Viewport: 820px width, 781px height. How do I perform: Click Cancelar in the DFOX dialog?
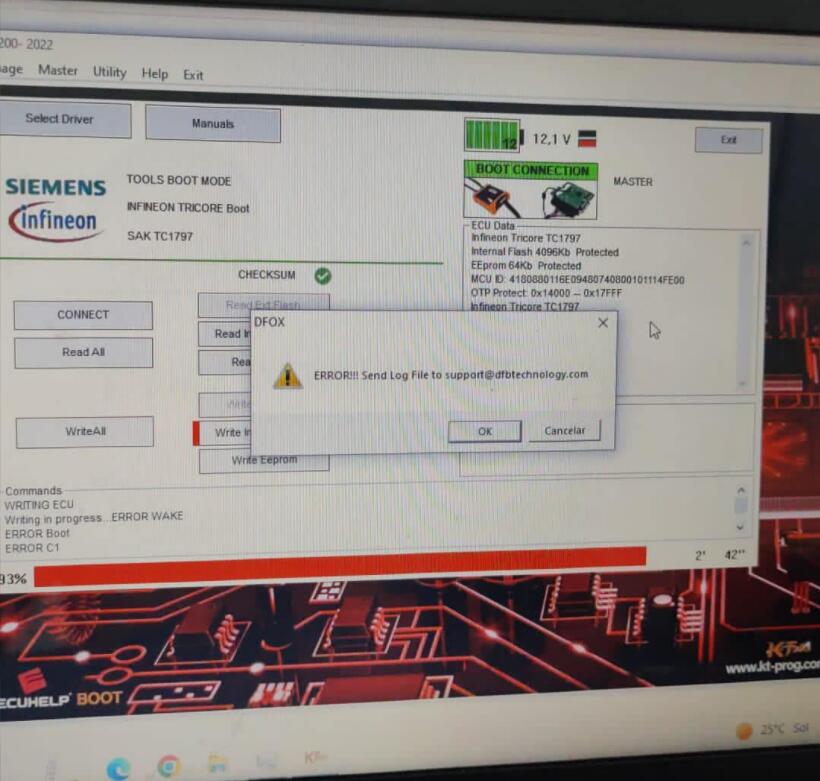[x=565, y=431]
